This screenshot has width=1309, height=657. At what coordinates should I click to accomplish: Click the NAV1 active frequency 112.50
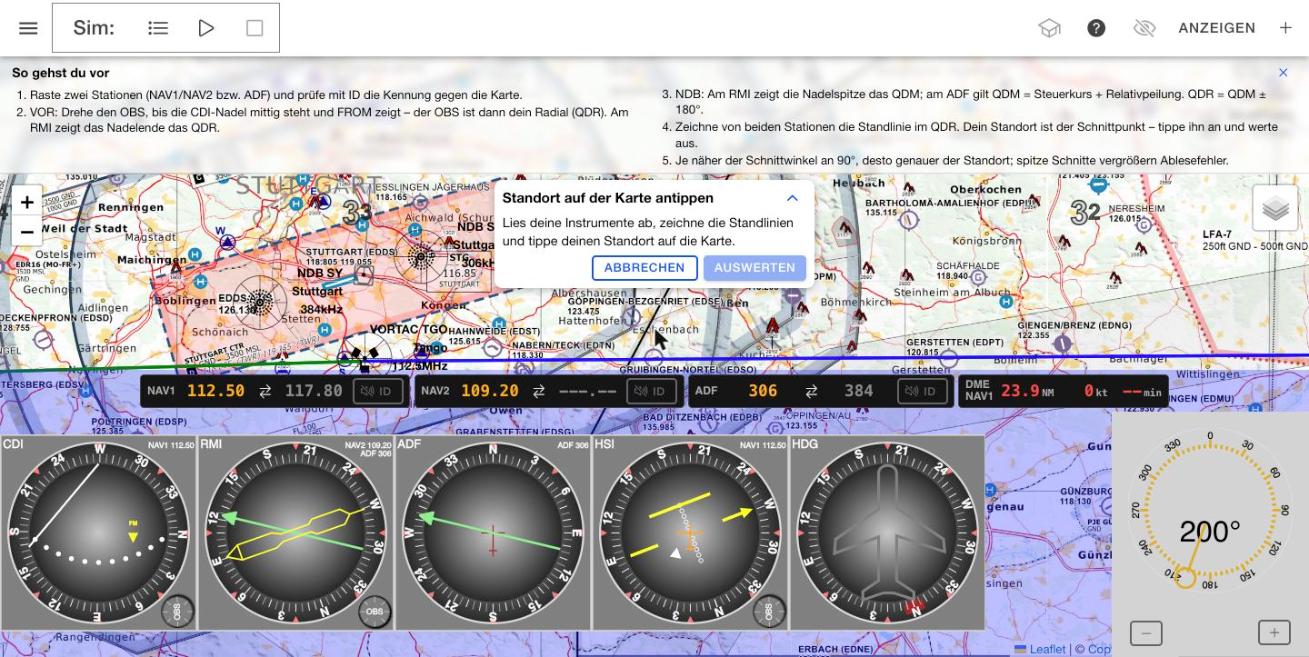(x=215, y=391)
